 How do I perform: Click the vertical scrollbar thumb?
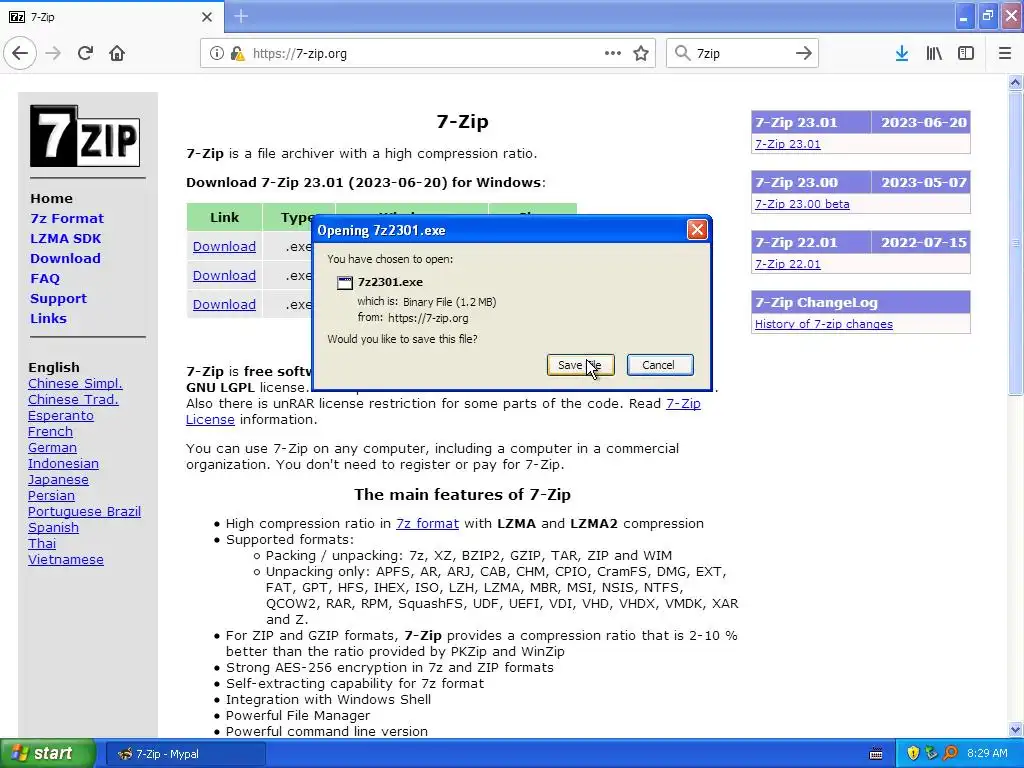tap(1015, 243)
